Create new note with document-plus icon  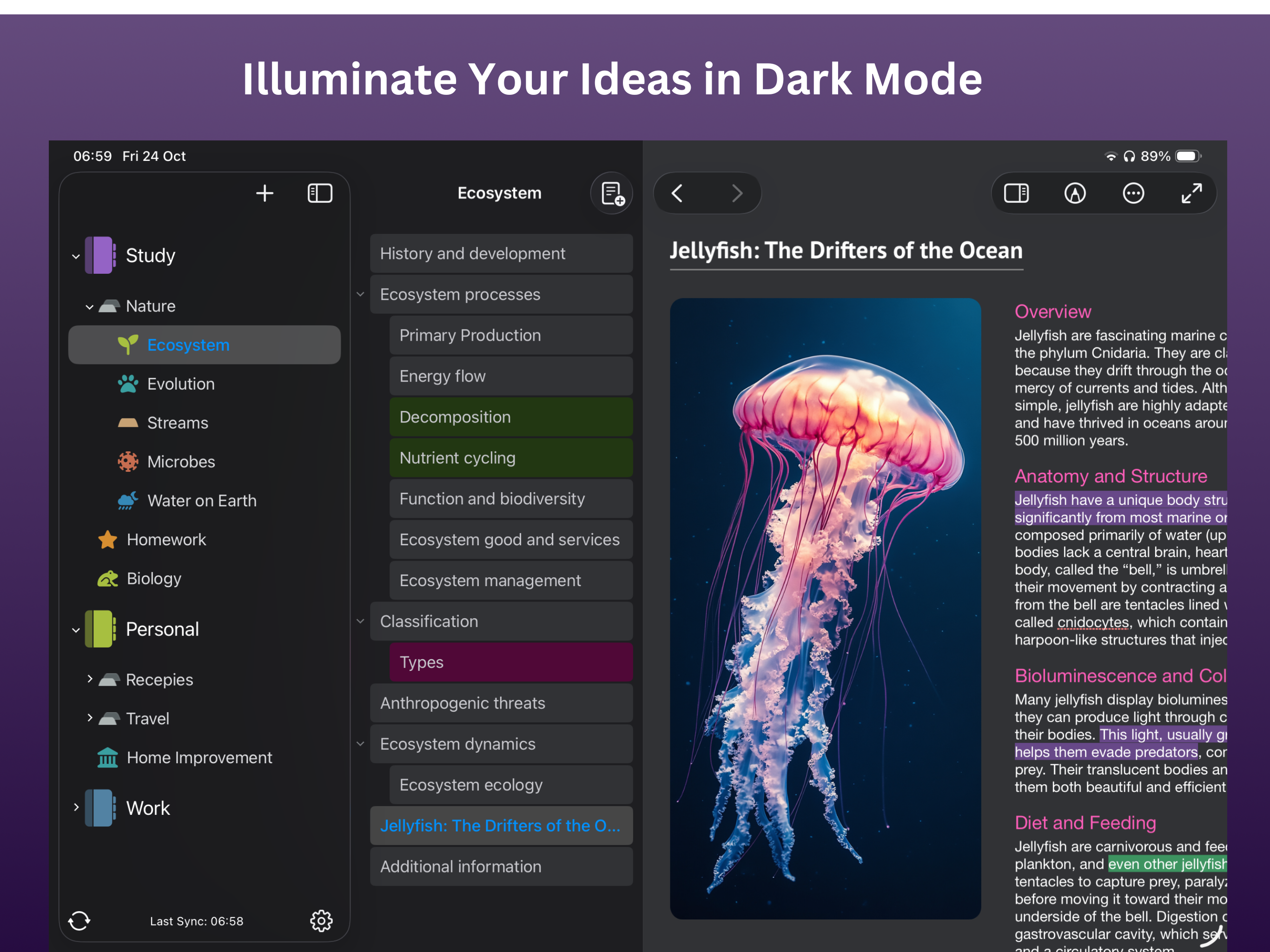click(612, 193)
